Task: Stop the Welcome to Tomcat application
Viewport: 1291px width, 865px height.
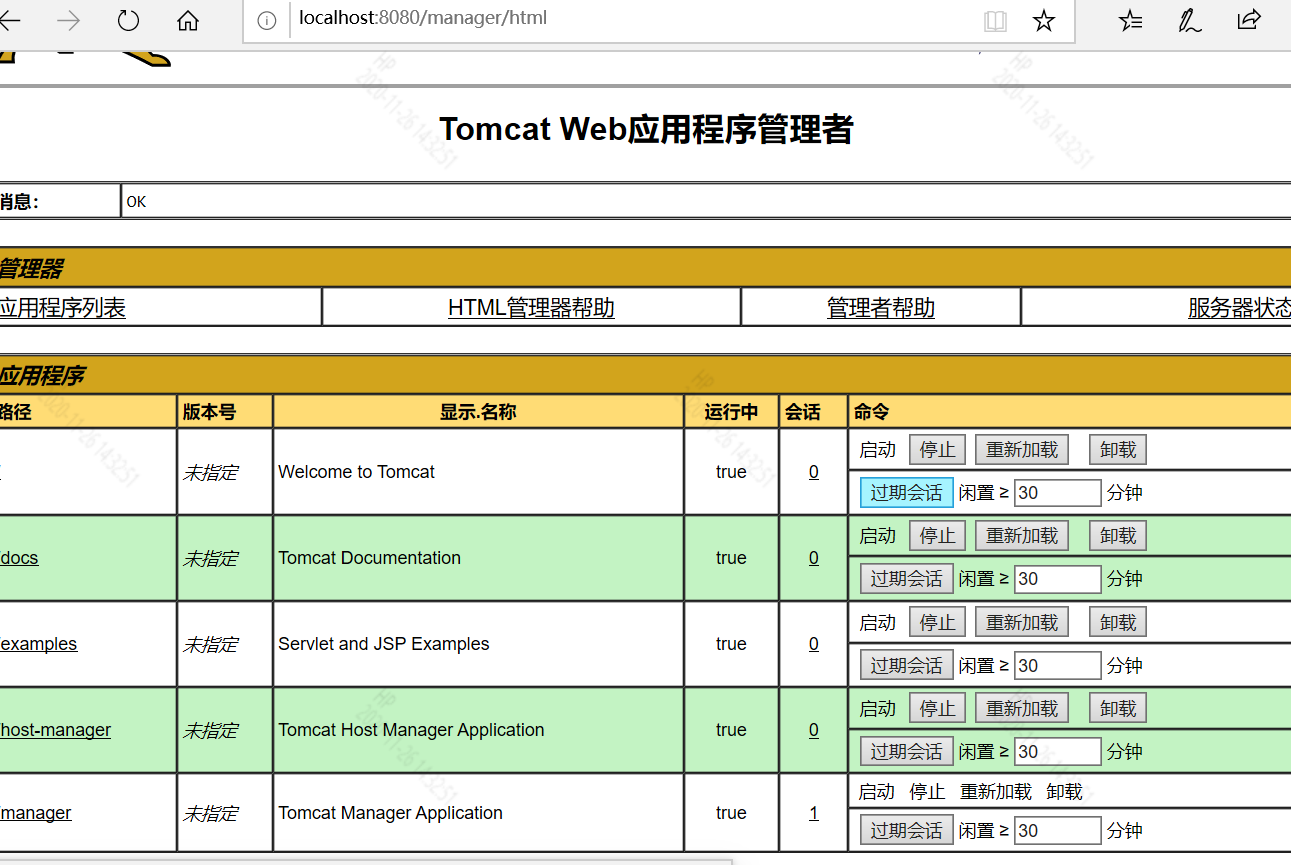Action: tap(938, 450)
